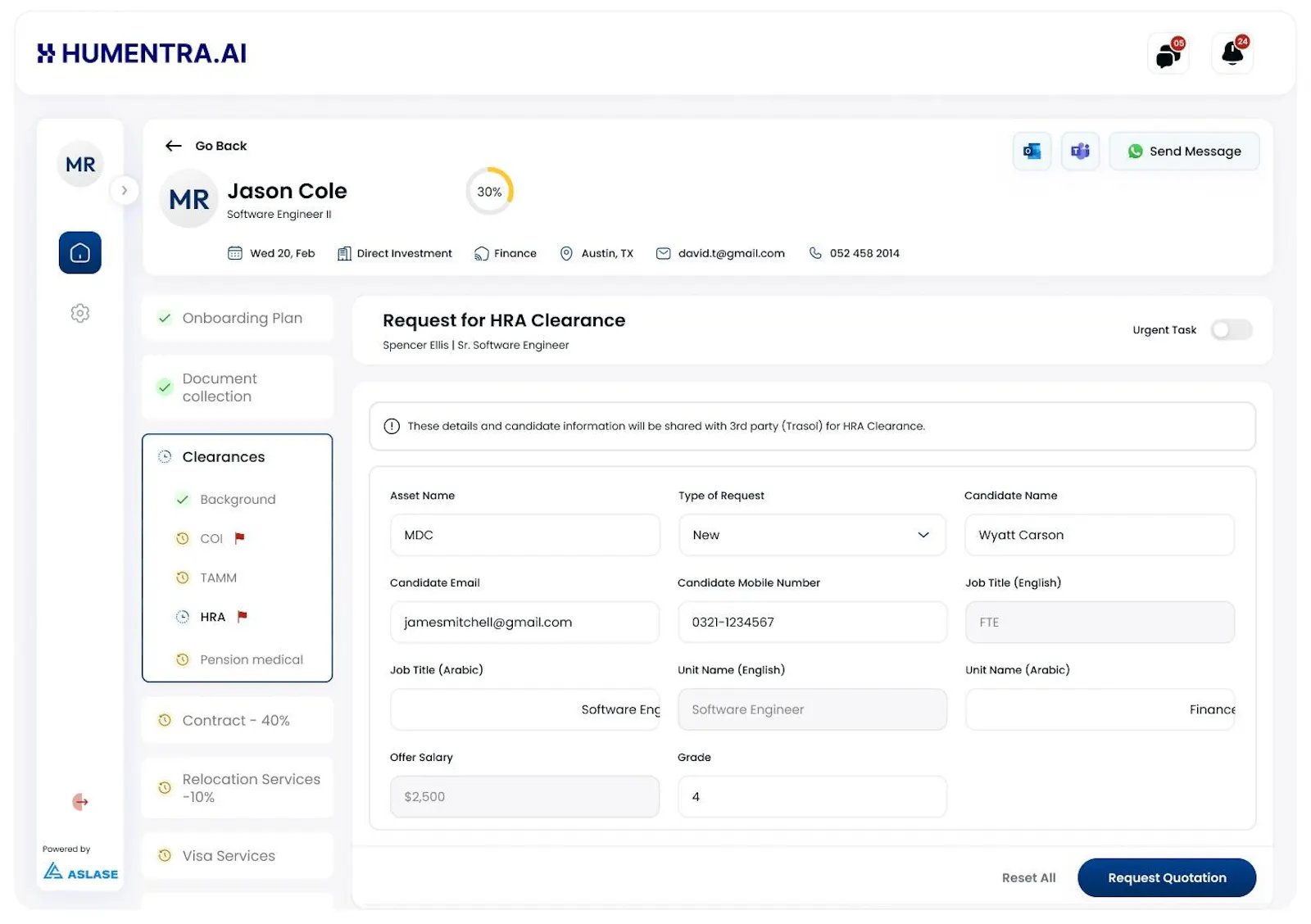Screen dimensions: 1311x924
Task: Open the Document collection step
Action: [x=238, y=387]
